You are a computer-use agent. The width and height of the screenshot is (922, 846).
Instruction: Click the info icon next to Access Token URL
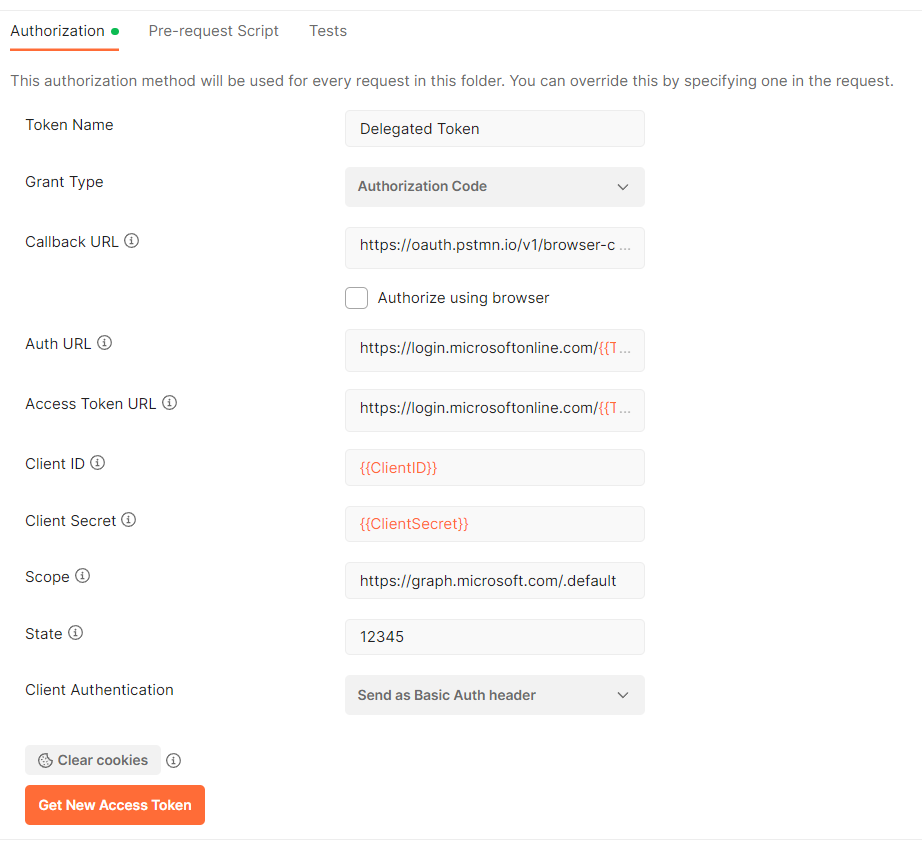[169, 403]
